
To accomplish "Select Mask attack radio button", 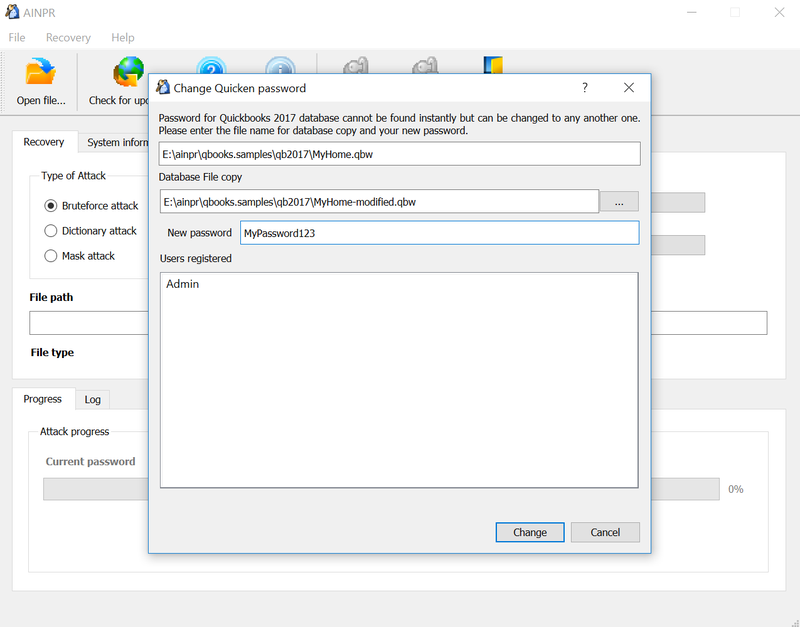I will click(51, 256).
